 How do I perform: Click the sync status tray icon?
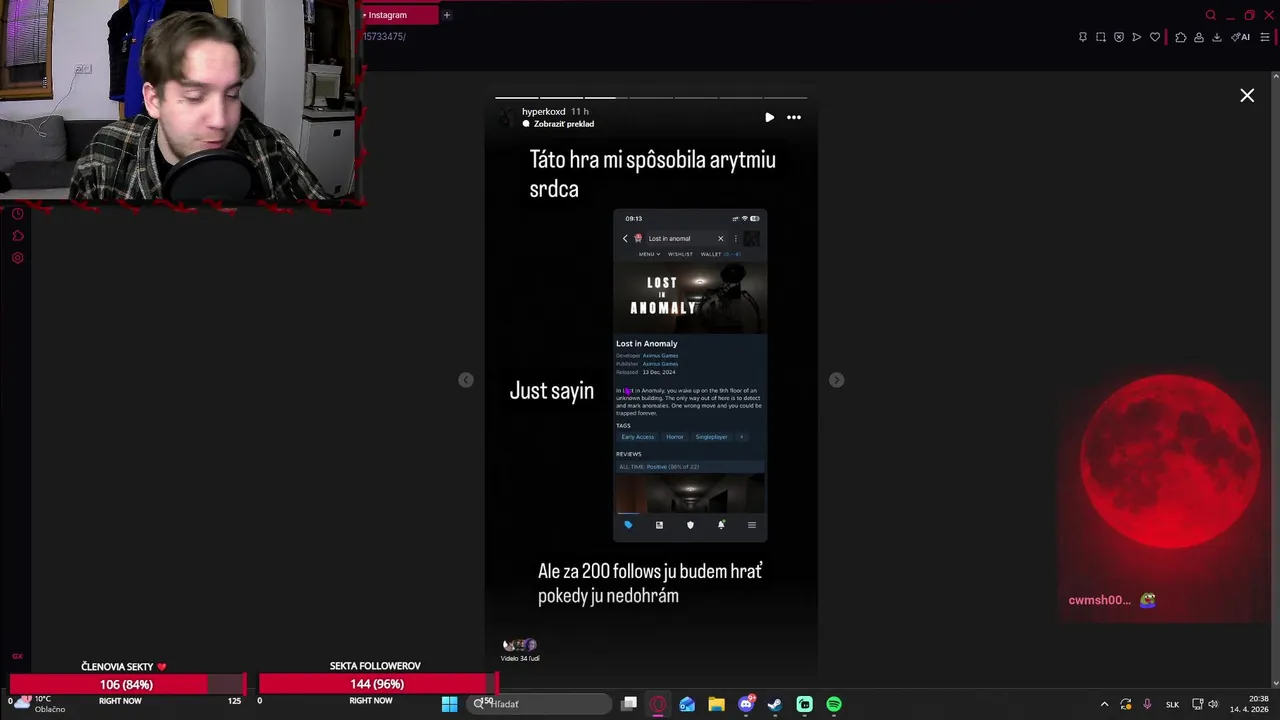(x=1126, y=704)
